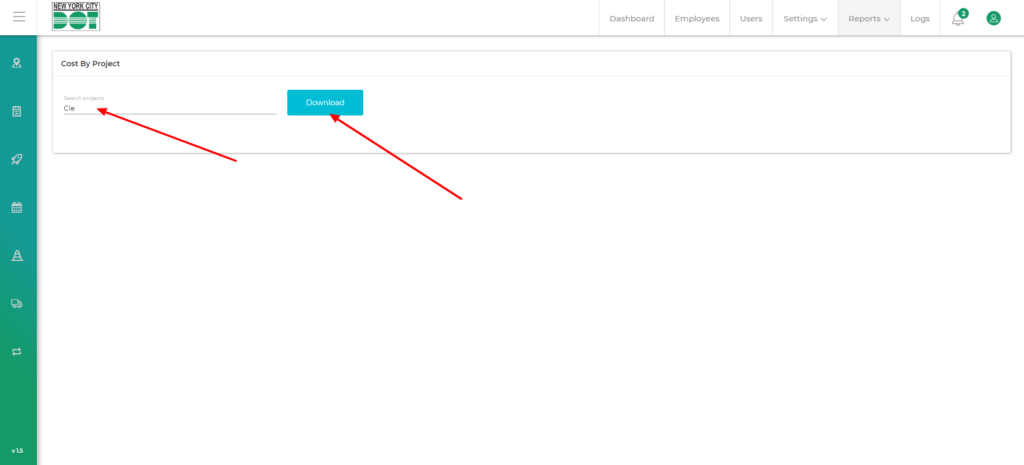The height and width of the screenshot is (465, 1024).
Task: Open the Logs page
Action: pyautogui.click(x=919, y=18)
